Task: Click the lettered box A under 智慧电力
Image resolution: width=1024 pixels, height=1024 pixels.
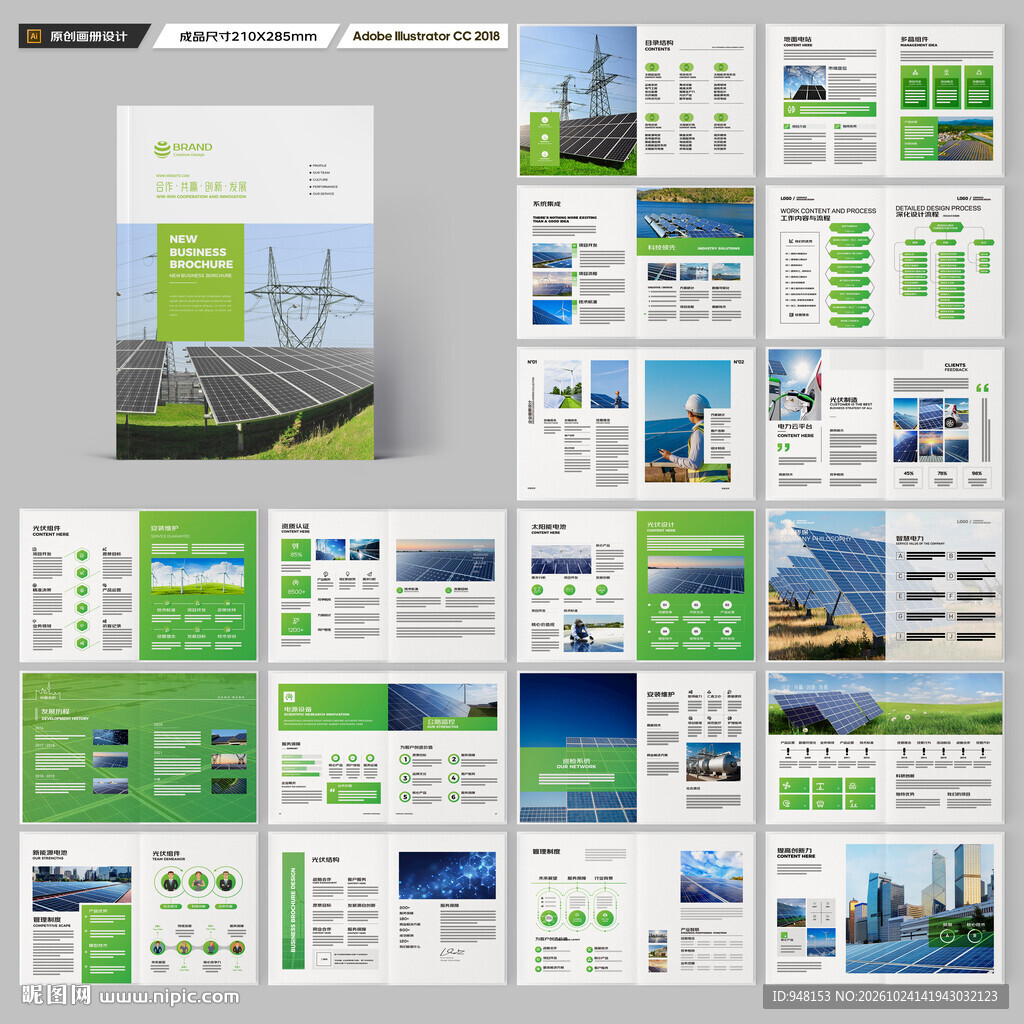Action: coord(901,556)
